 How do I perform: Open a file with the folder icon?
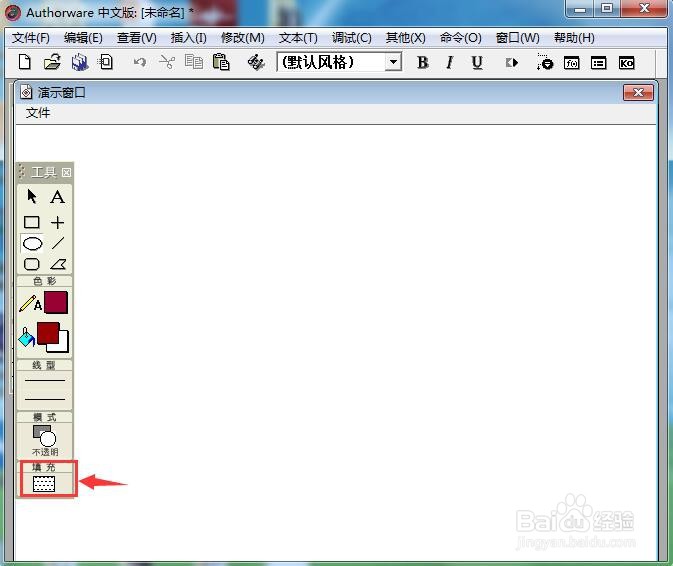pos(52,62)
